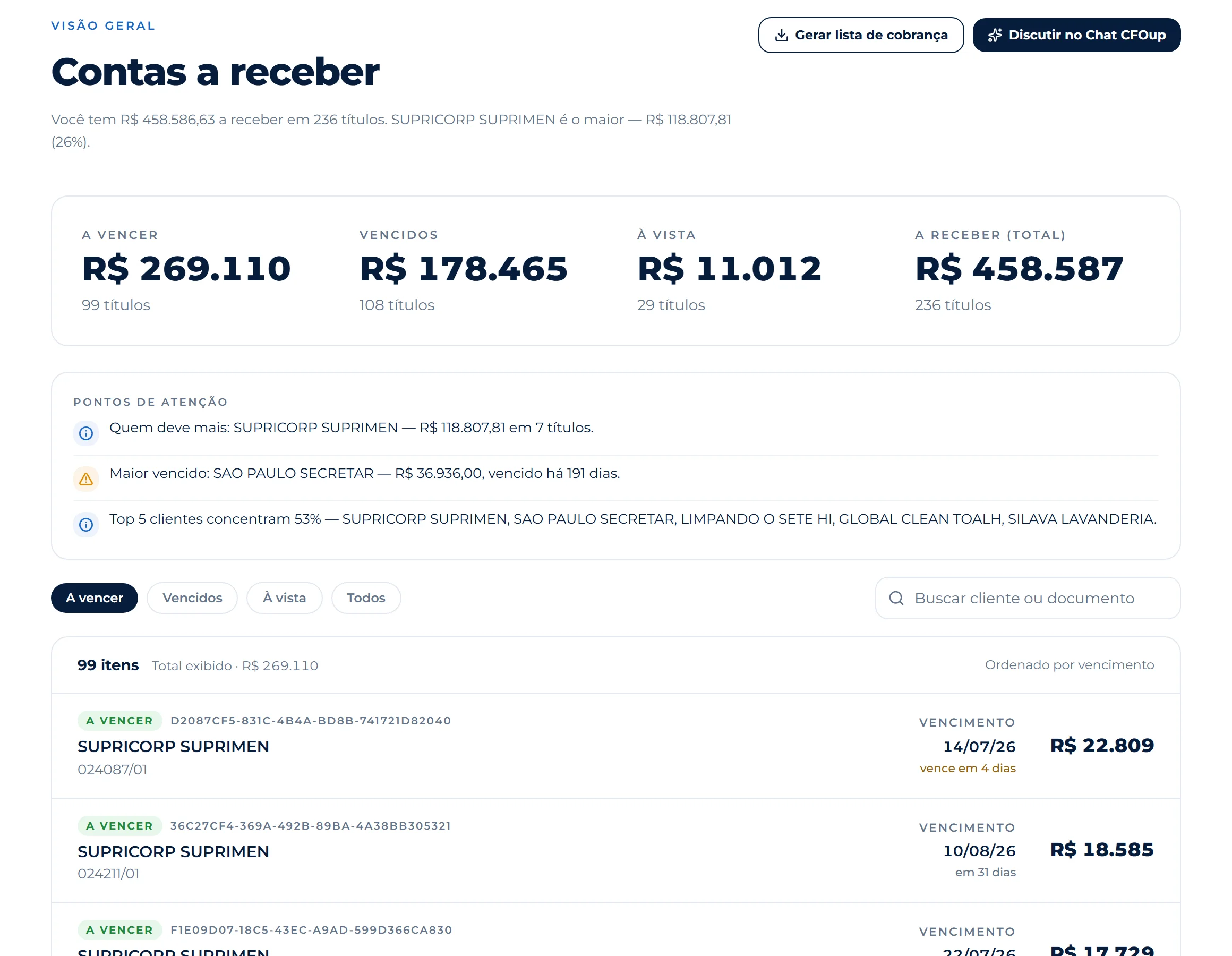Click the Contas a receber page heading
The image size is (1232, 956).
pyautogui.click(x=216, y=72)
